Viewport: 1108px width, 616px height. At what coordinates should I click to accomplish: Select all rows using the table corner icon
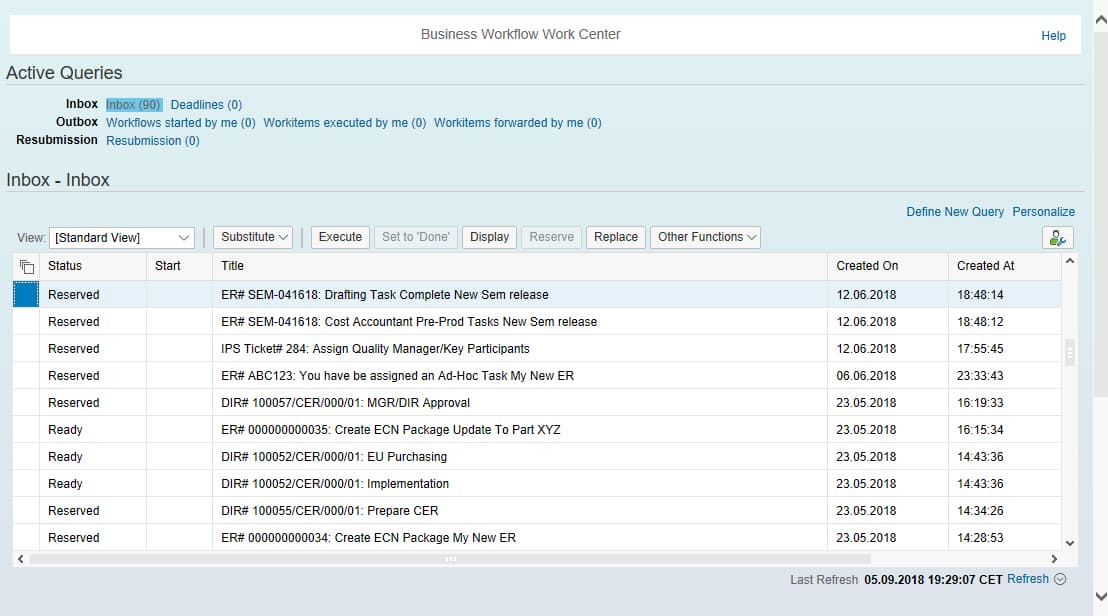pyautogui.click(x=25, y=265)
